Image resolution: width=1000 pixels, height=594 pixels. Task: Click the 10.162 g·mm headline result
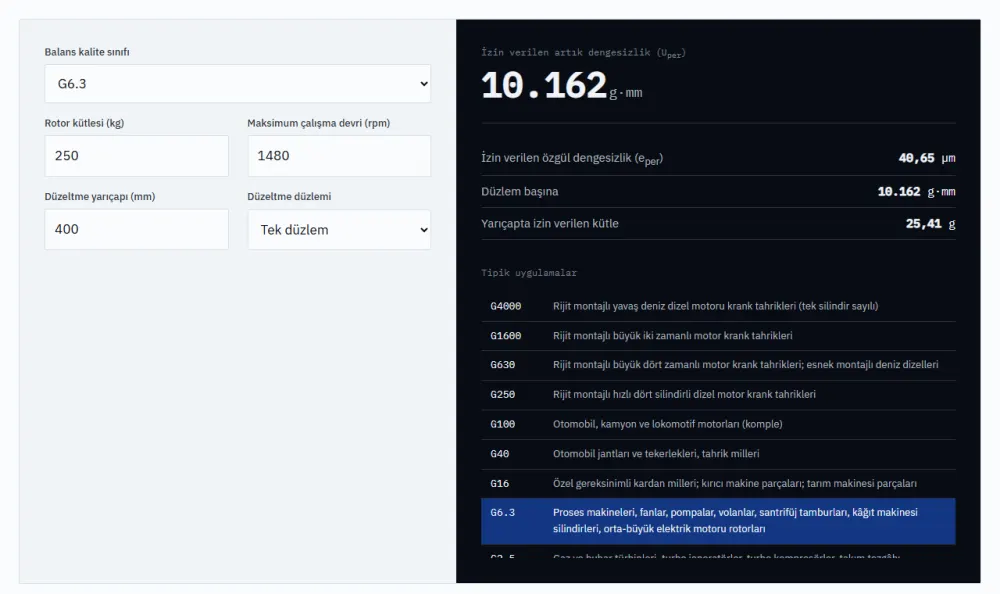561,85
